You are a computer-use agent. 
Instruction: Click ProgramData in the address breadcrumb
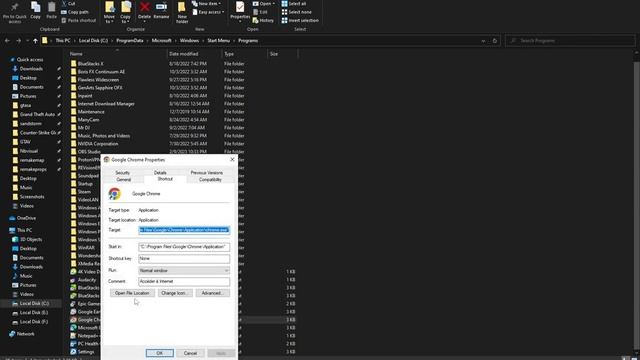click(129, 41)
